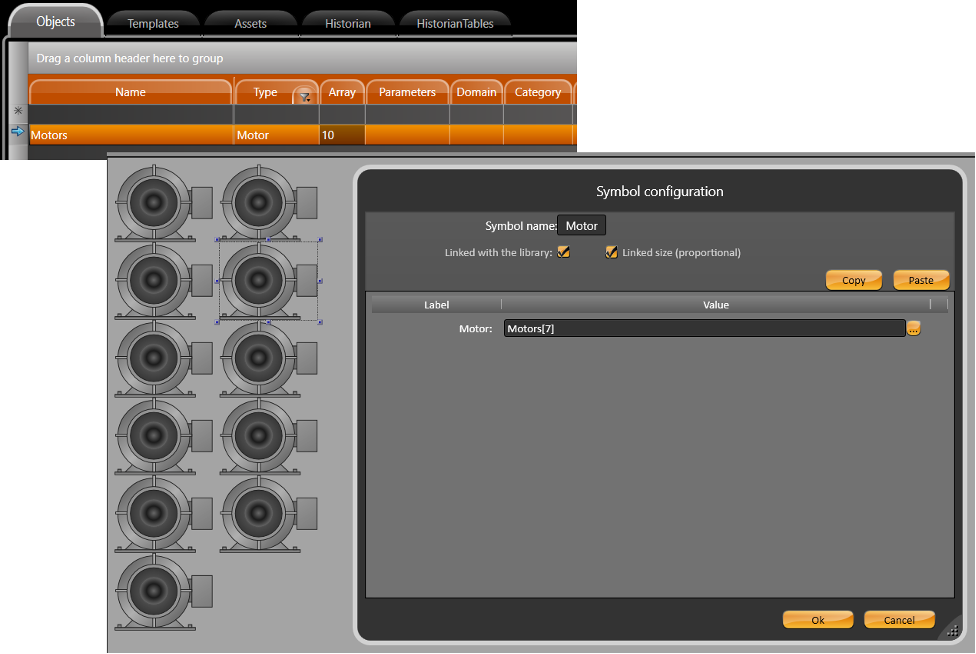
Task: Select the top-left motor symbol
Action: pos(163,203)
